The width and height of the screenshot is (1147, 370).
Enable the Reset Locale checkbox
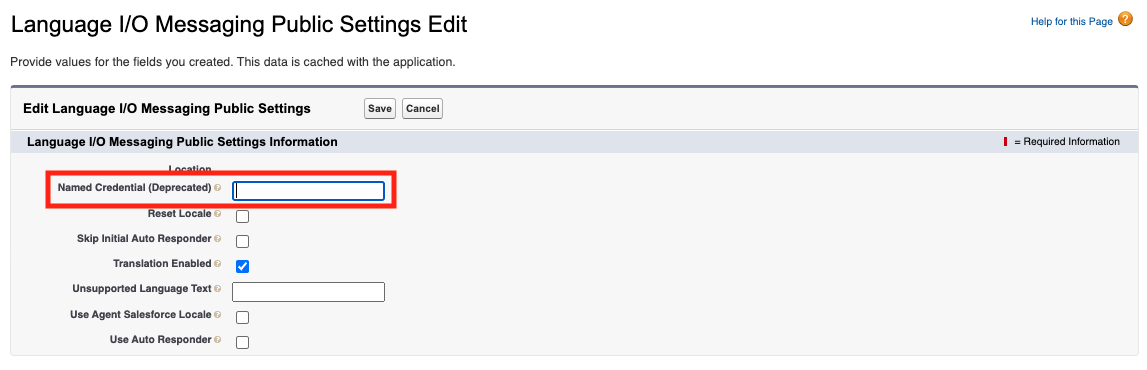(x=242, y=216)
